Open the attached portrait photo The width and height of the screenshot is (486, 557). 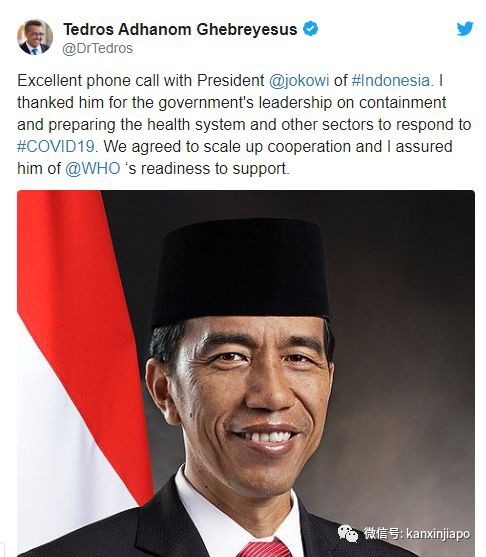pos(246,373)
